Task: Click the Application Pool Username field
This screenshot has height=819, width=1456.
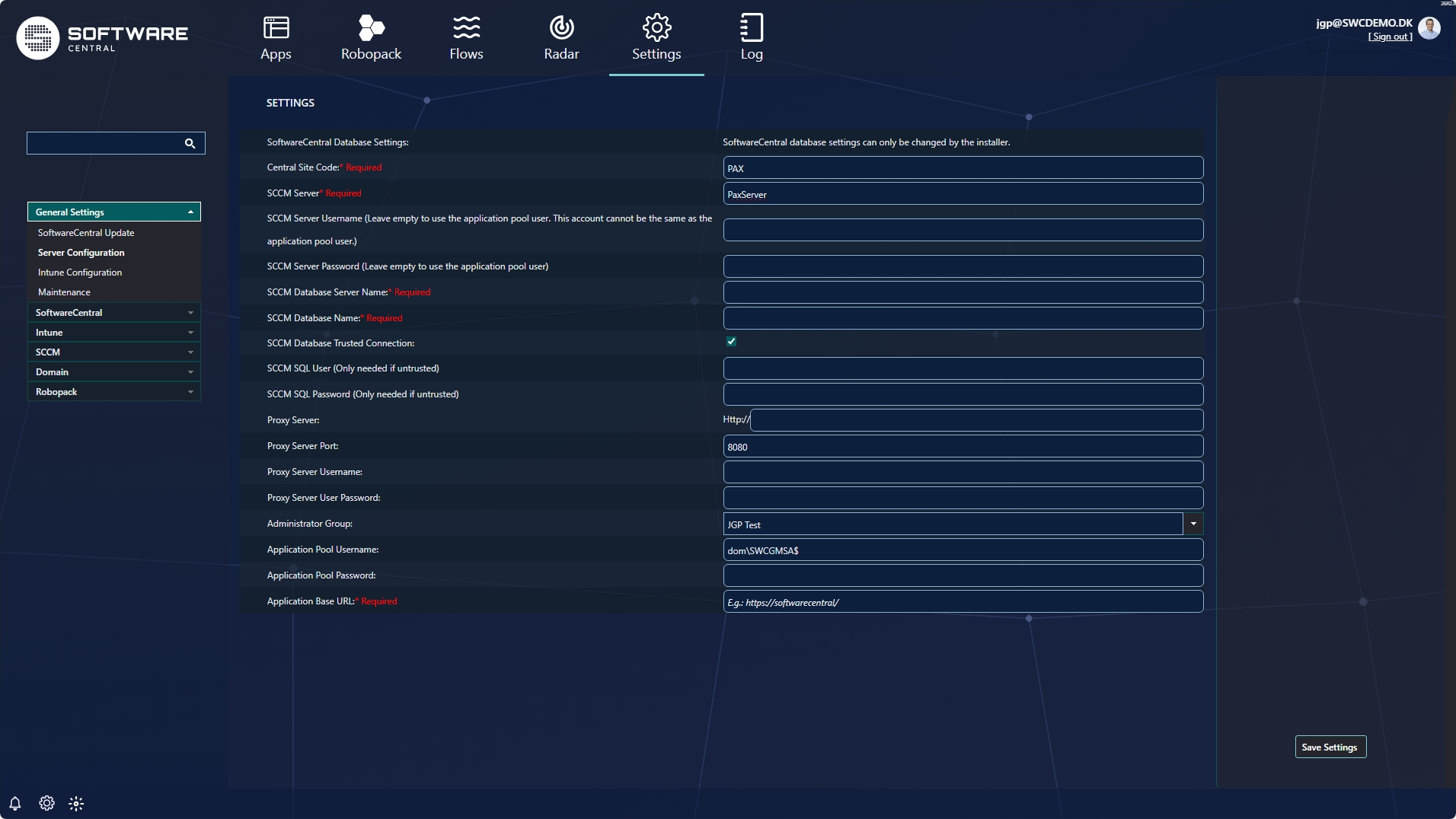Action: pyautogui.click(x=963, y=550)
